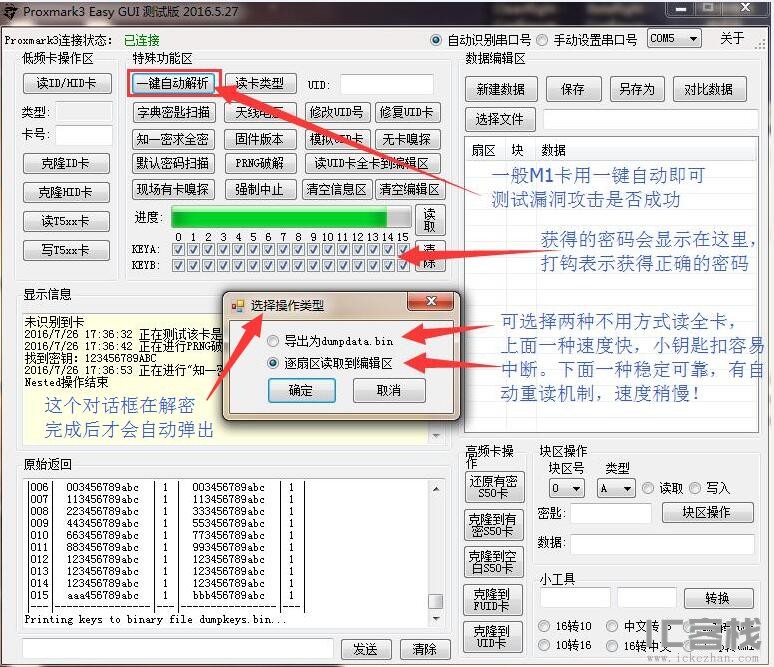Click the 清除 button beside 发送

[x=425, y=649]
